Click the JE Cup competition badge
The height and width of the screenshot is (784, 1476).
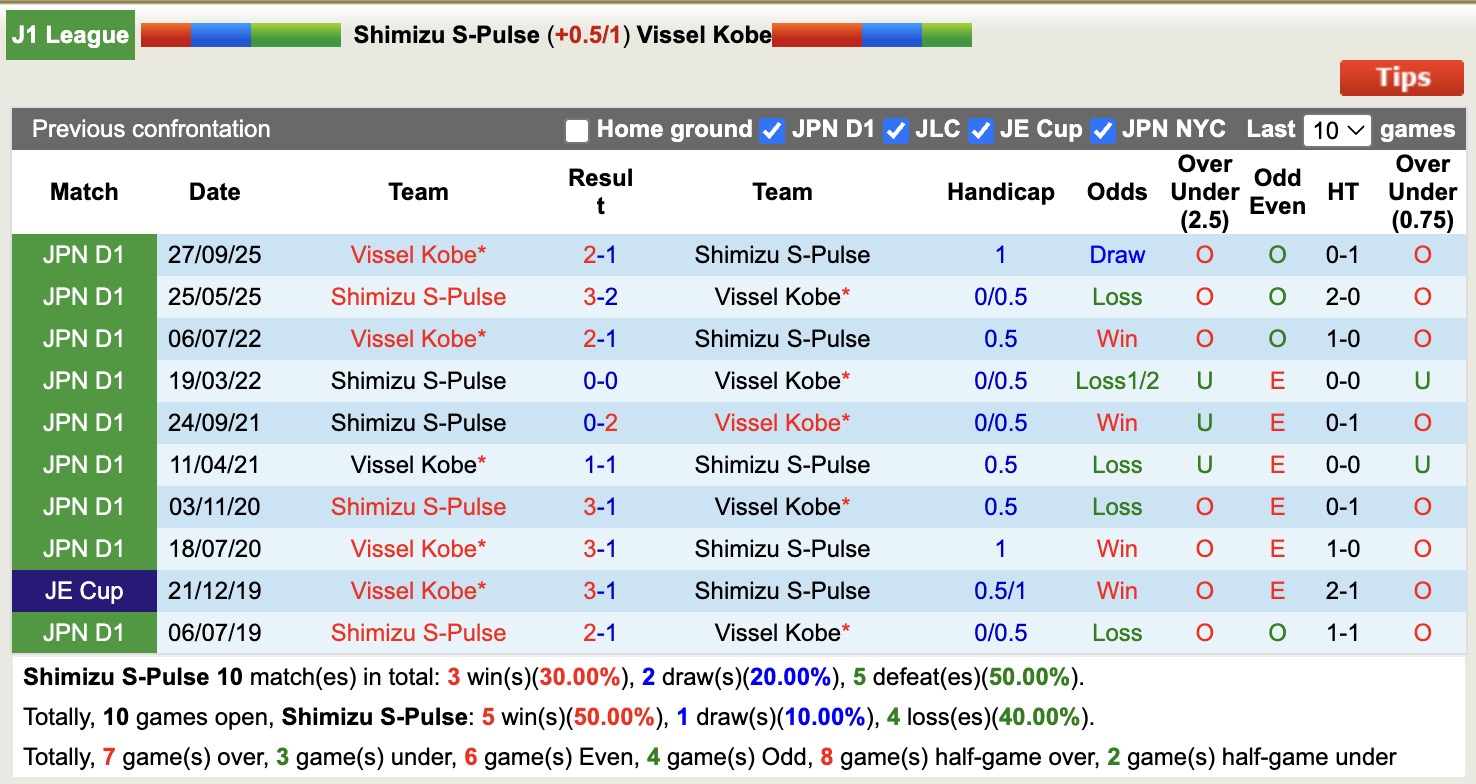pyautogui.click(x=83, y=590)
